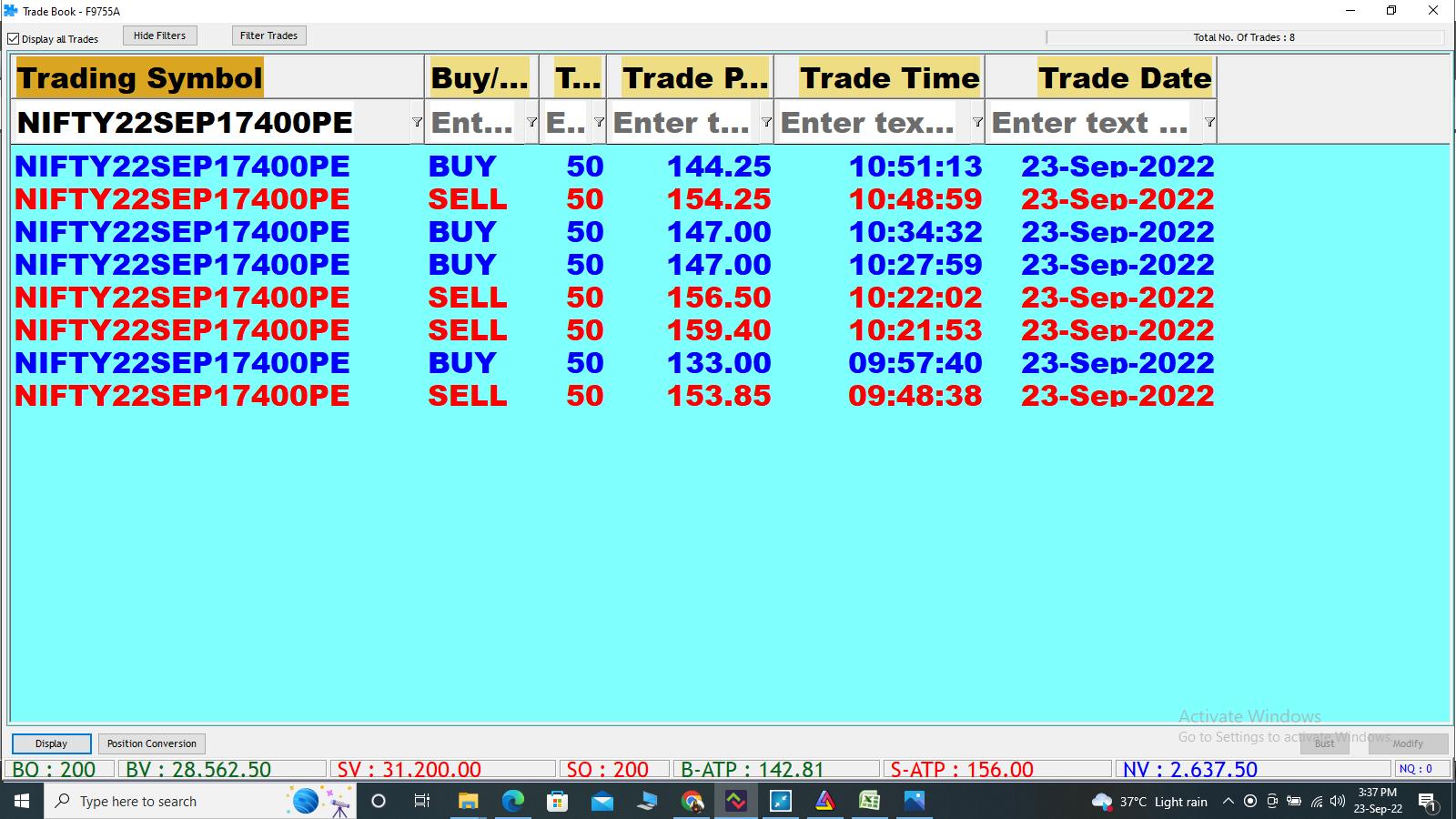This screenshot has width=1456, height=819.
Task: Open File Explorer from taskbar
Action: click(x=468, y=801)
